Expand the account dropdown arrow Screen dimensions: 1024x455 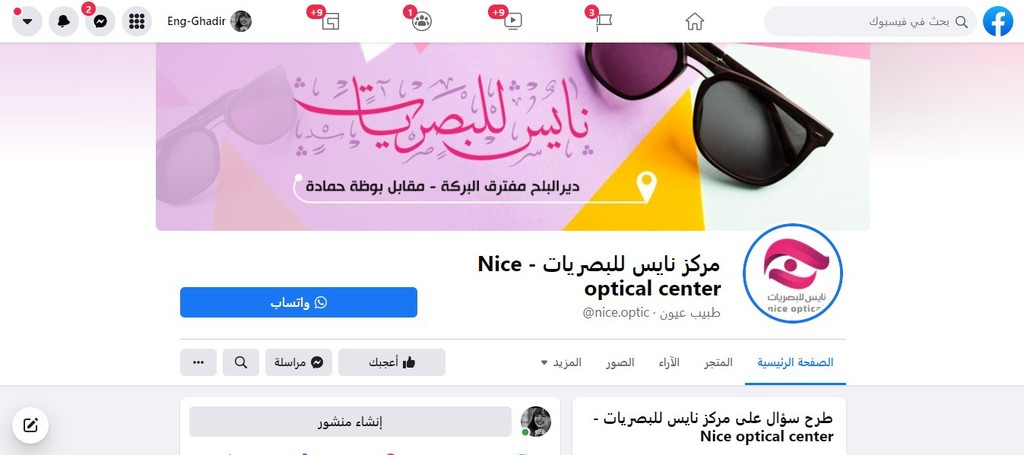(x=27, y=22)
